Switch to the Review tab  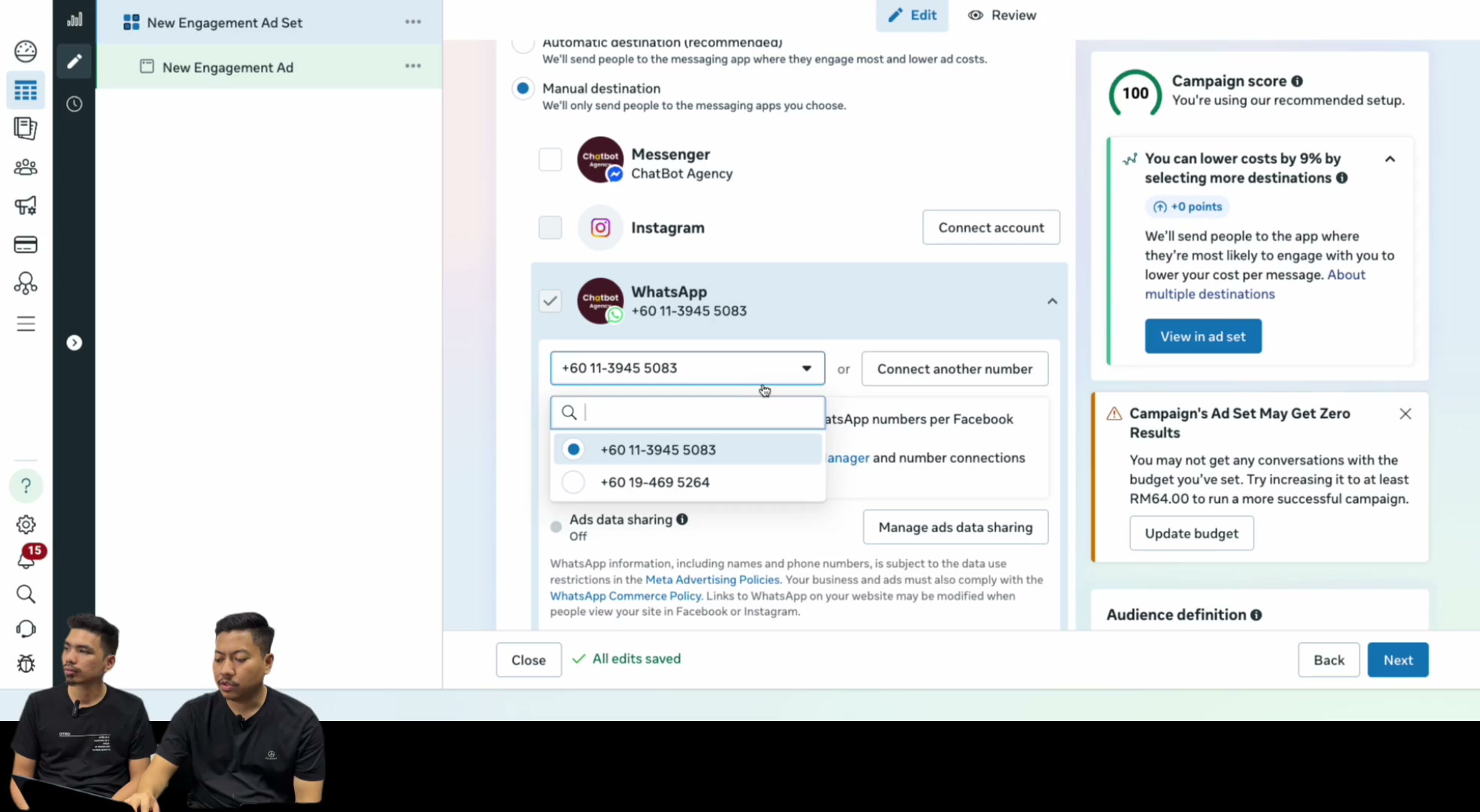point(1002,15)
